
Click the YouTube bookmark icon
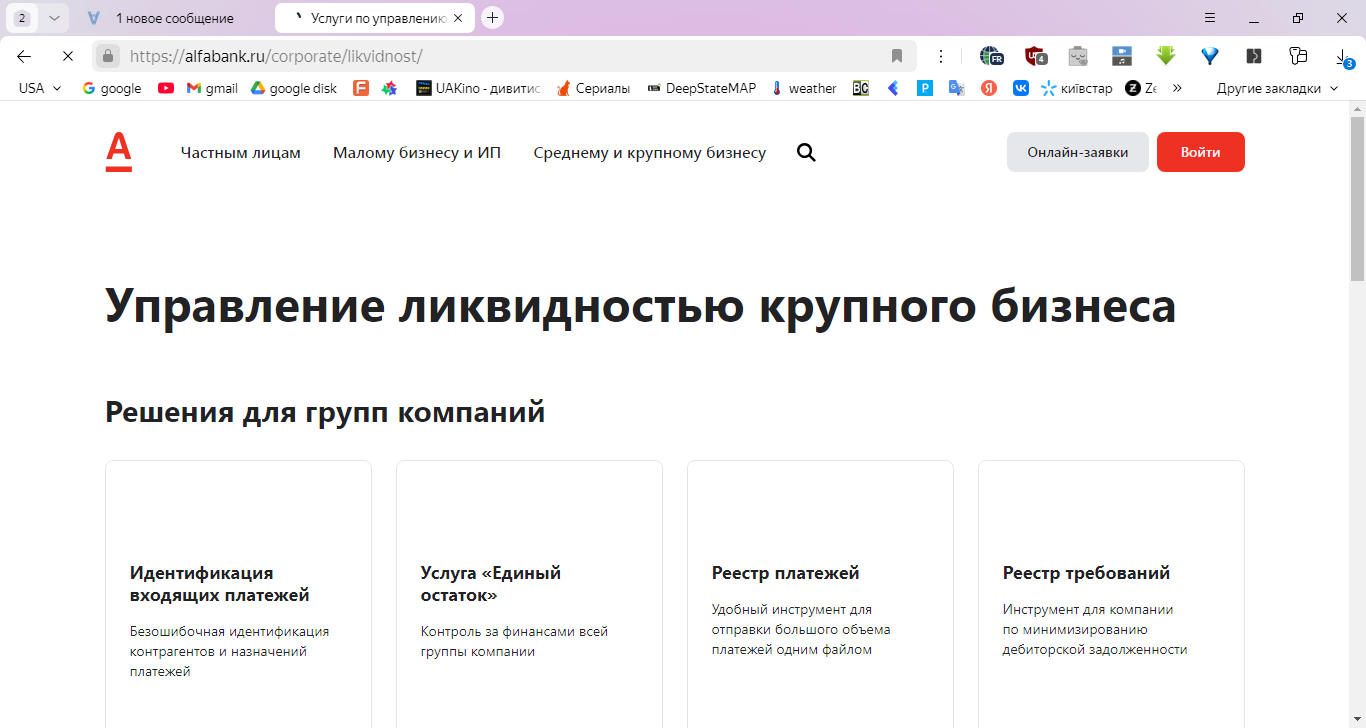pyautogui.click(x=166, y=88)
